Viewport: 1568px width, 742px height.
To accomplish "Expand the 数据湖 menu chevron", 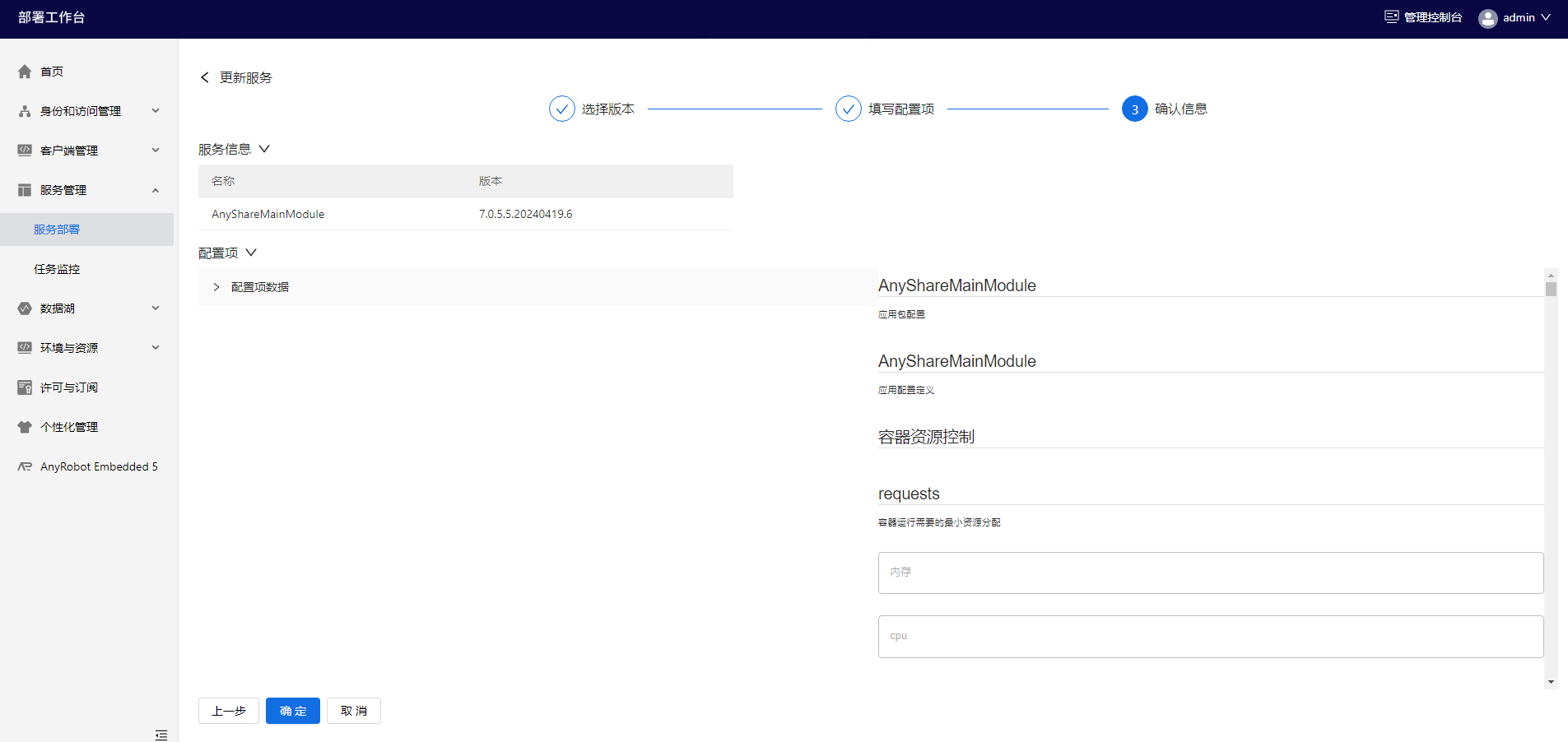I will 156,308.
